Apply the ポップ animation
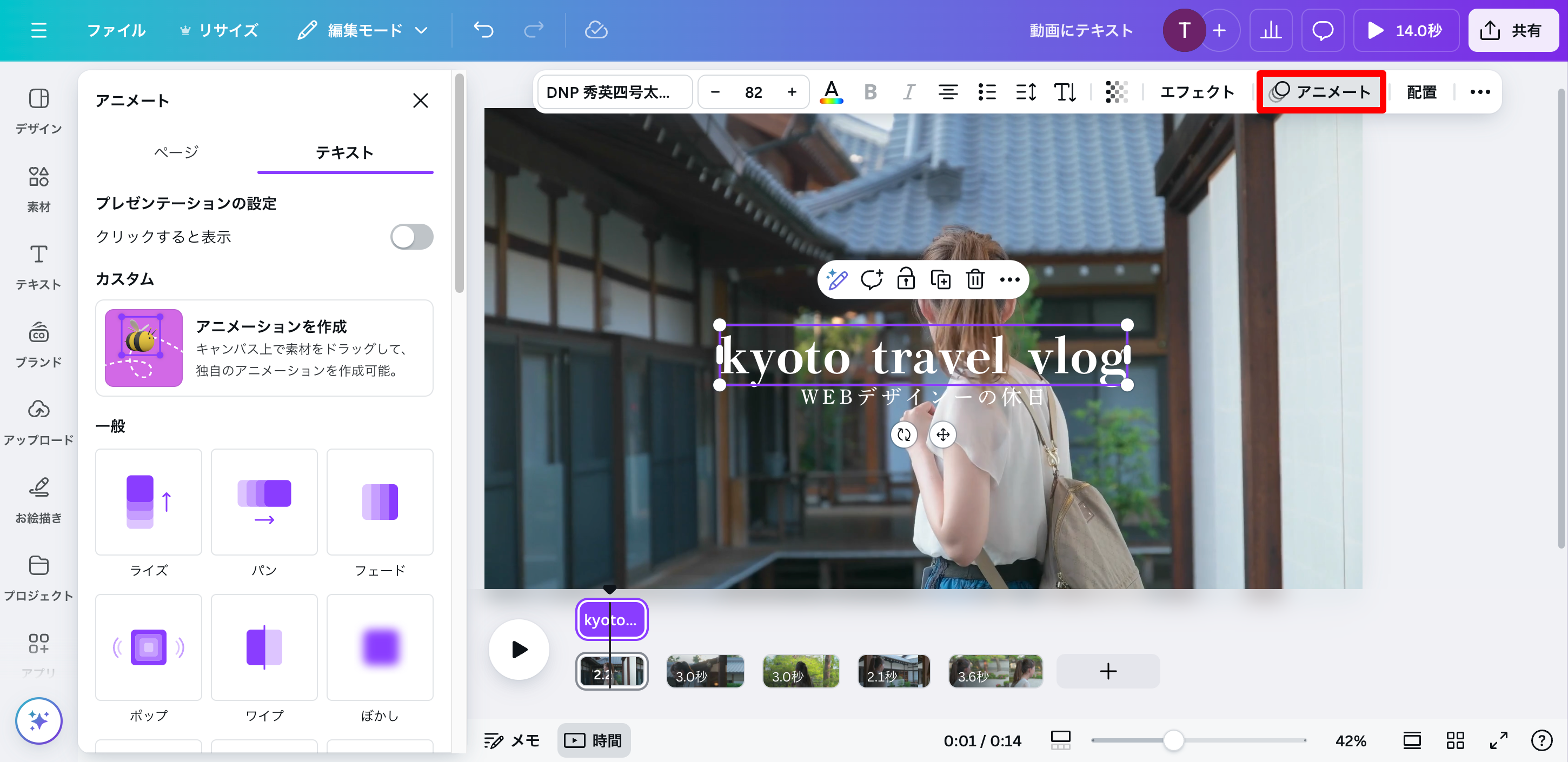 [x=149, y=647]
